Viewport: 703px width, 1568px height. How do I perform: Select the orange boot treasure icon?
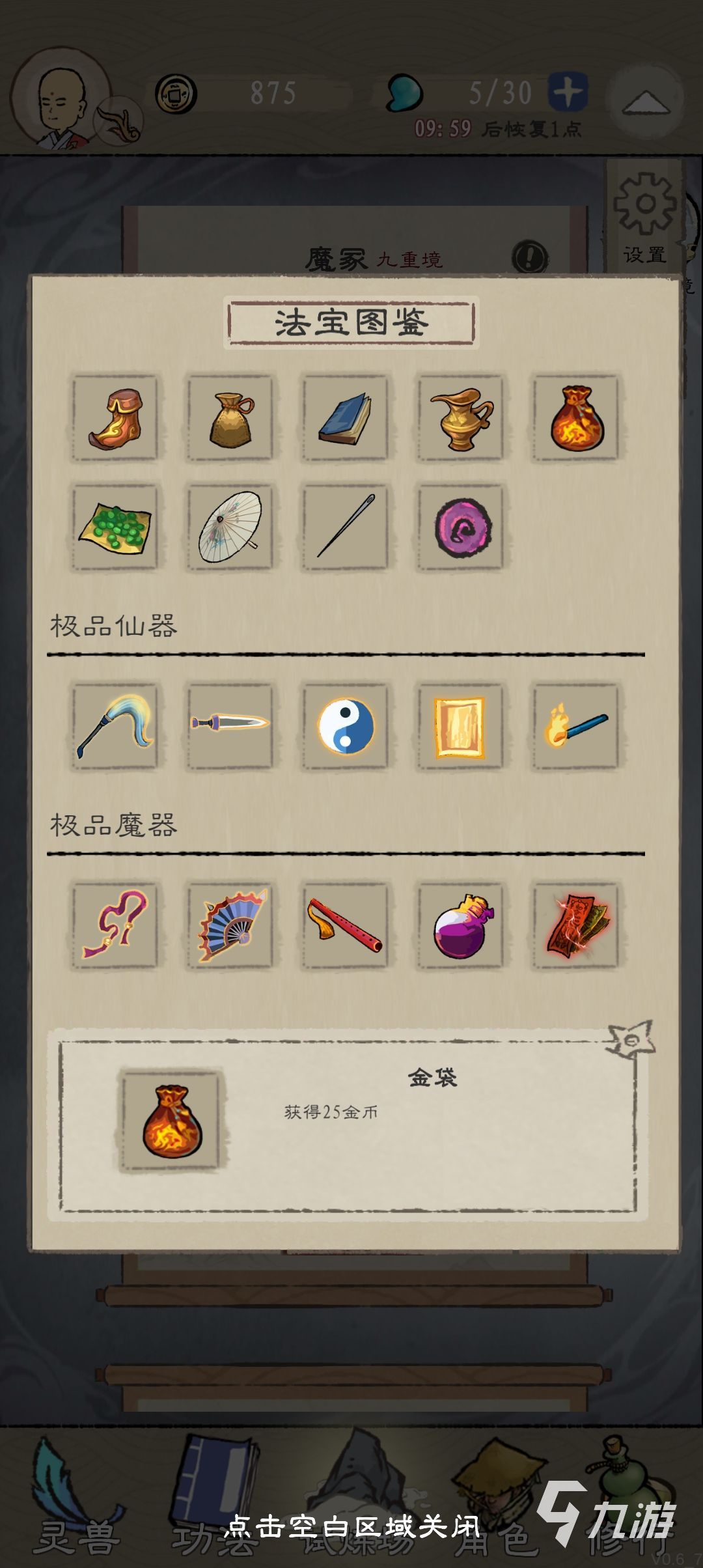(x=115, y=418)
